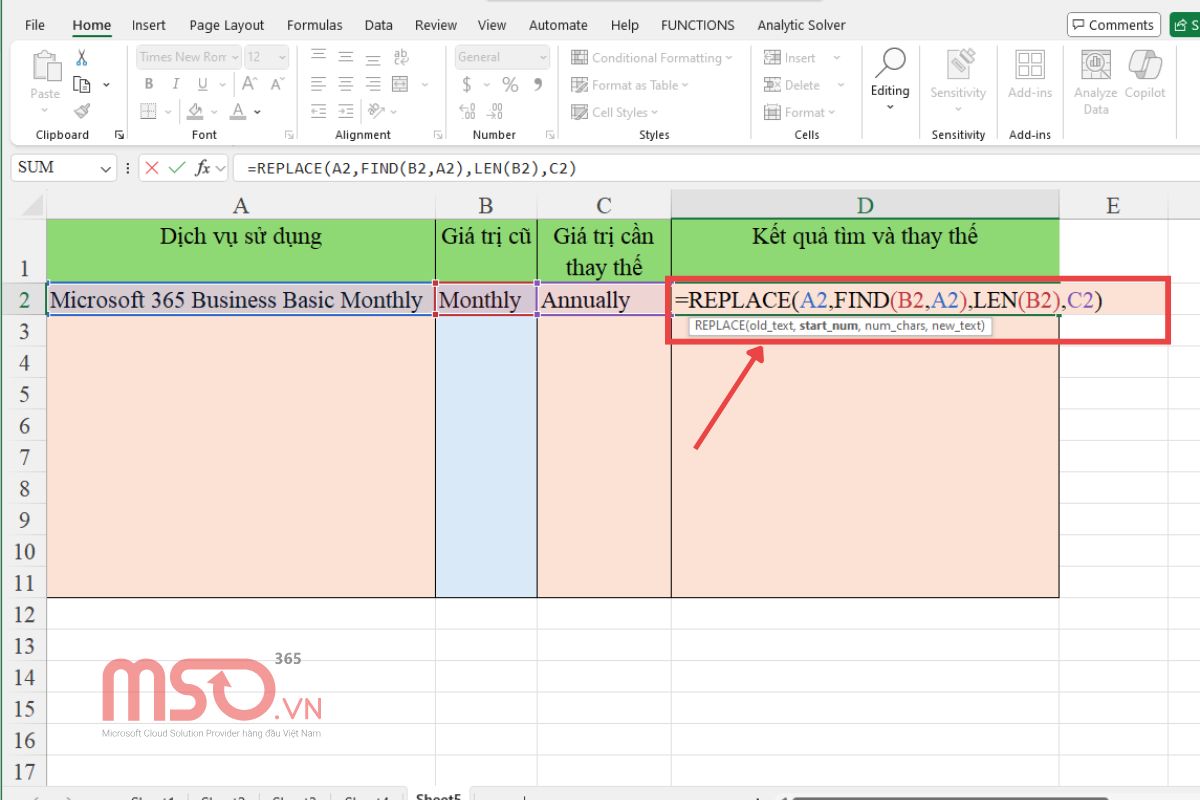This screenshot has width=1200, height=800.
Task: Open the Copy options dropdown arrow
Action: click(x=106, y=86)
